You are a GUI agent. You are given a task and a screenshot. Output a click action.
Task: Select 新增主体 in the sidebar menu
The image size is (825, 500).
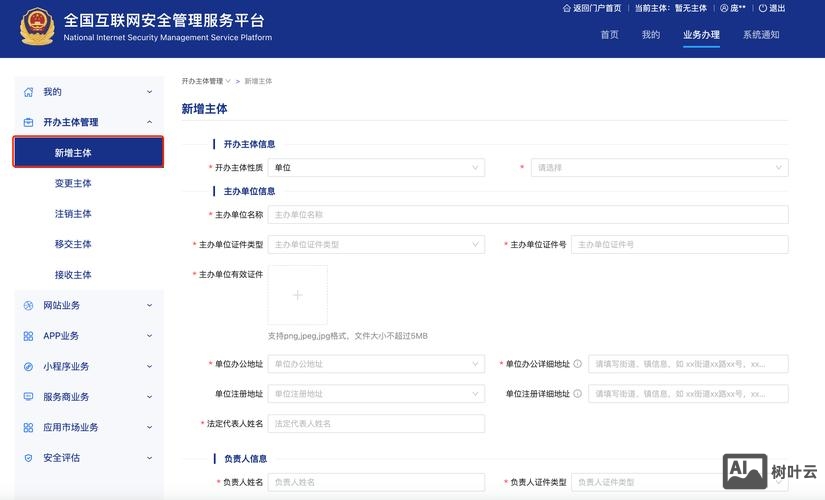click(x=88, y=153)
